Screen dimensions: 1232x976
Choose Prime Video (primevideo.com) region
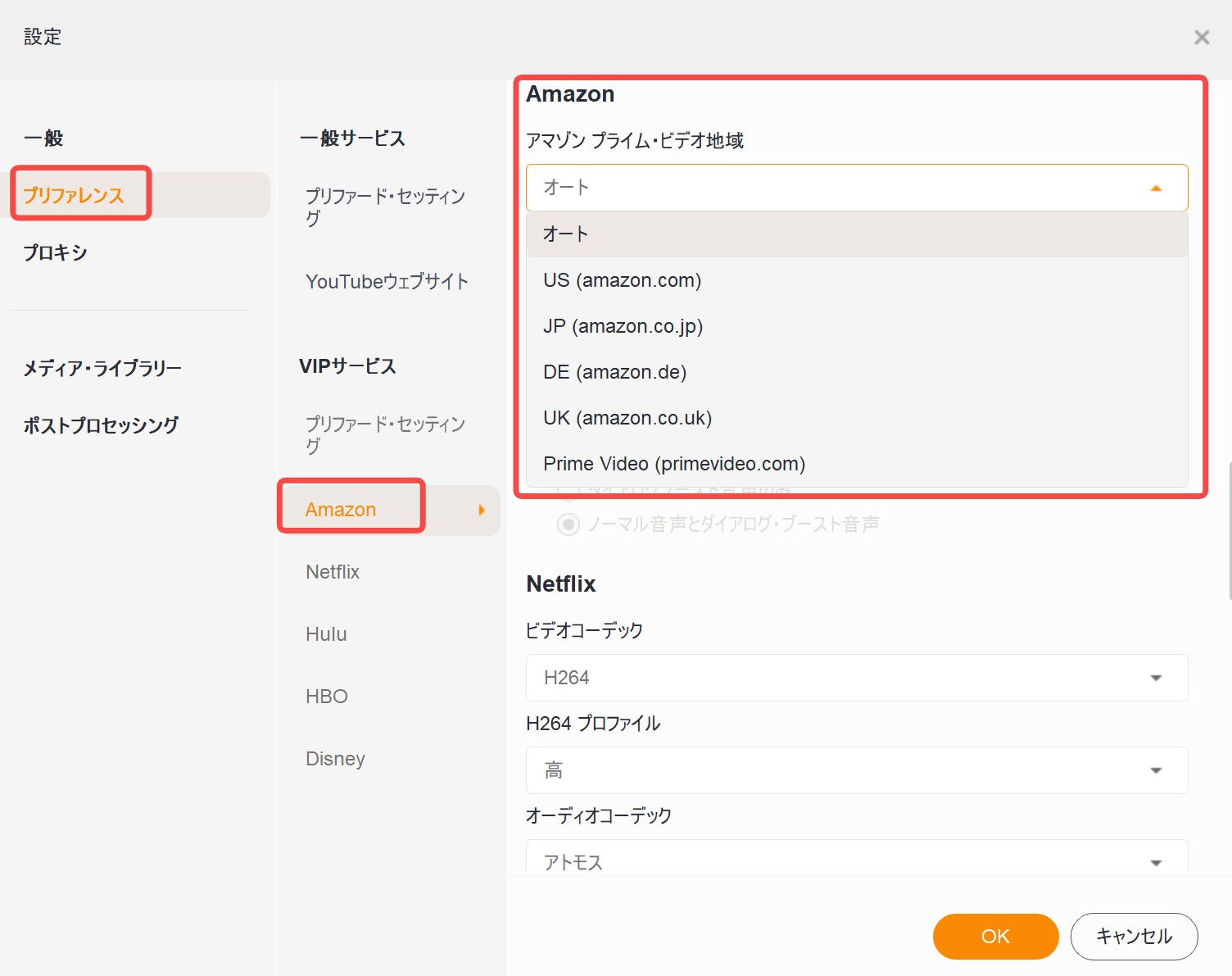coord(857,464)
